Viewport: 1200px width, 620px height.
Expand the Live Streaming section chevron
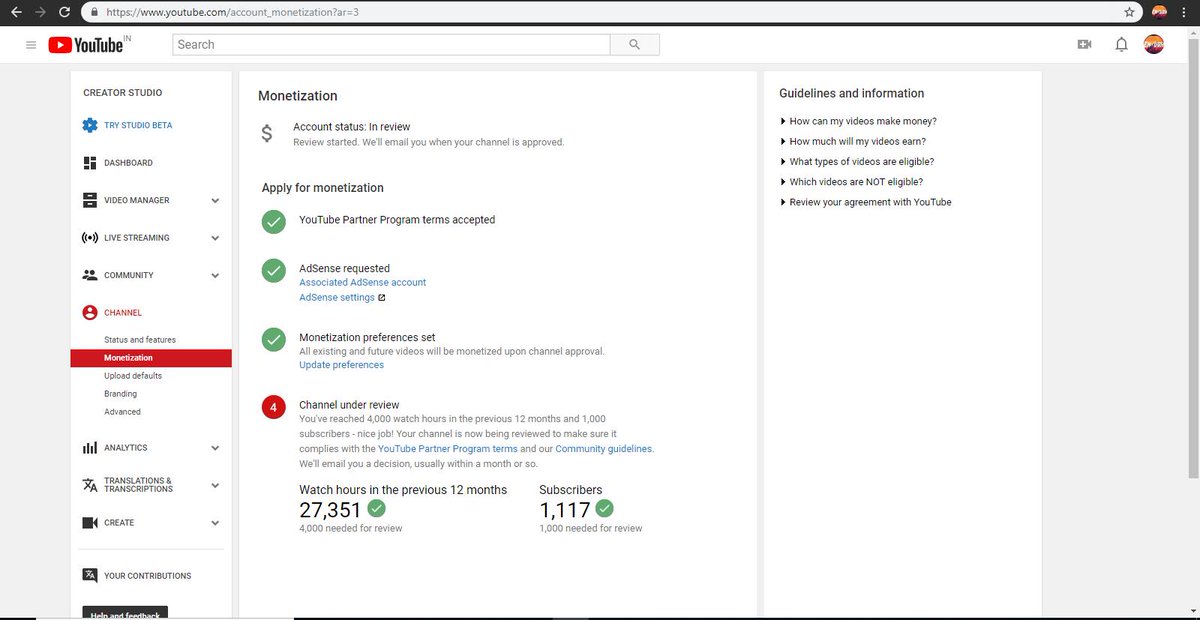[x=215, y=238]
